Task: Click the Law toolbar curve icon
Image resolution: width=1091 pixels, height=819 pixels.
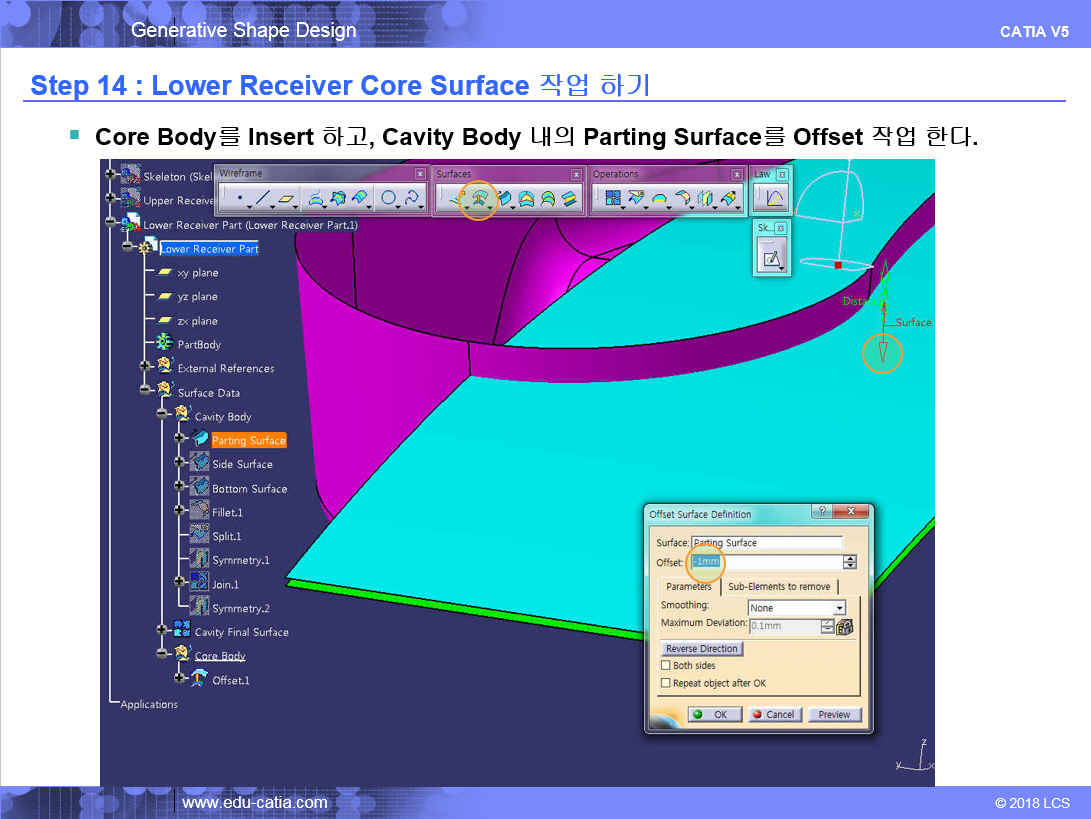Action: coord(774,199)
